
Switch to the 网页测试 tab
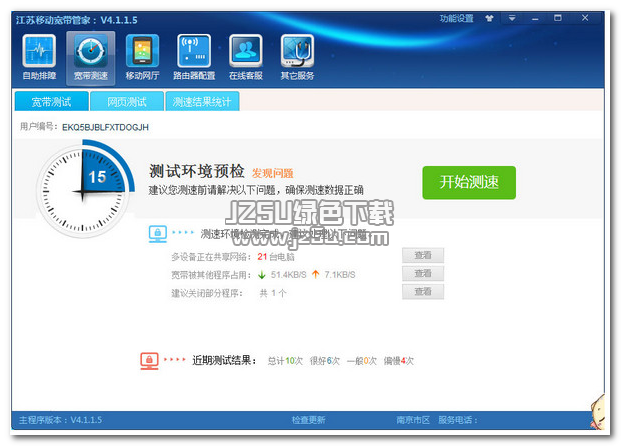(x=127, y=101)
